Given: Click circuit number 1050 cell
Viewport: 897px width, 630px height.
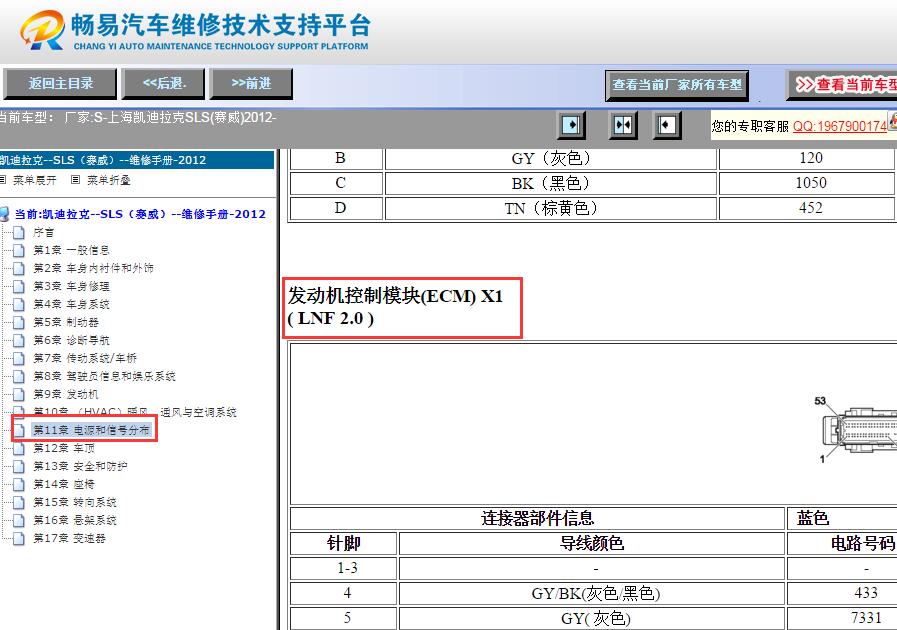Looking at the screenshot, I should [808, 183].
